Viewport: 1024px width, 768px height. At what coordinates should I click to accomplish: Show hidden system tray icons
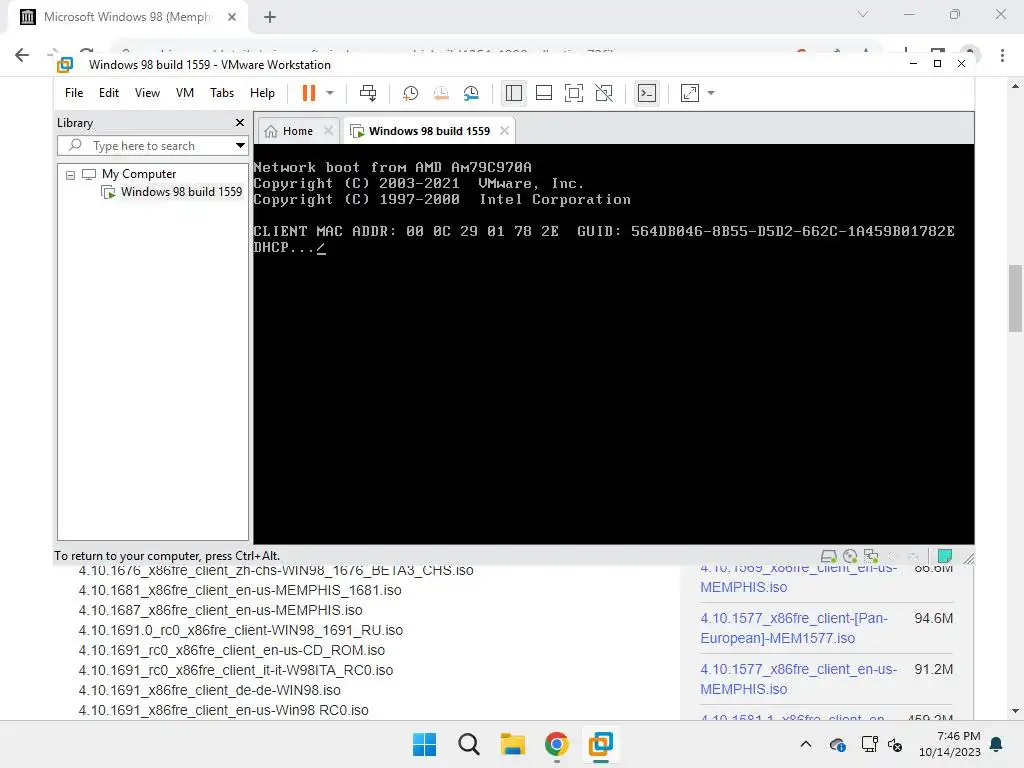click(x=806, y=744)
